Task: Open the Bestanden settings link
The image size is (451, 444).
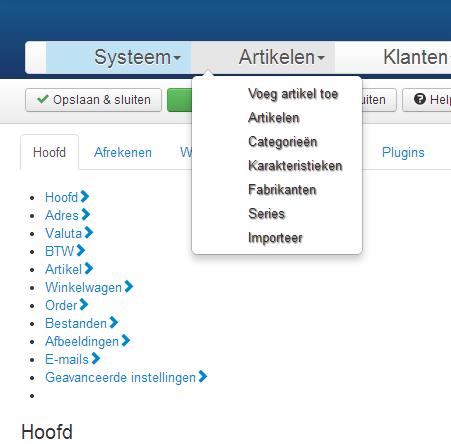Action: pyautogui.click(x=76, y=323)
